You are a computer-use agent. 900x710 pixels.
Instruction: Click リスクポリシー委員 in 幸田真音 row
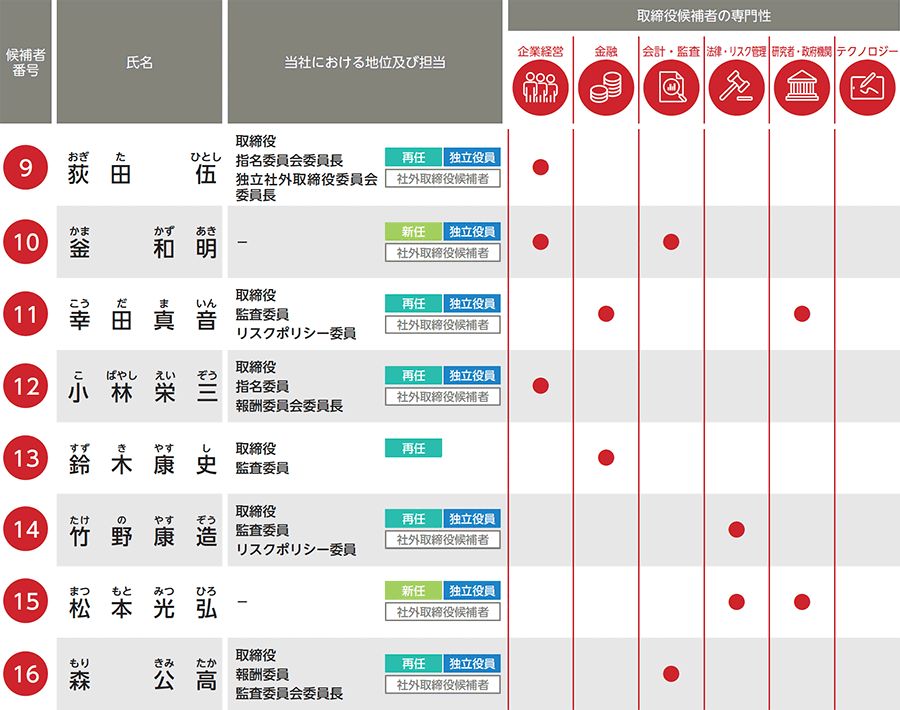tap(296, 333)
